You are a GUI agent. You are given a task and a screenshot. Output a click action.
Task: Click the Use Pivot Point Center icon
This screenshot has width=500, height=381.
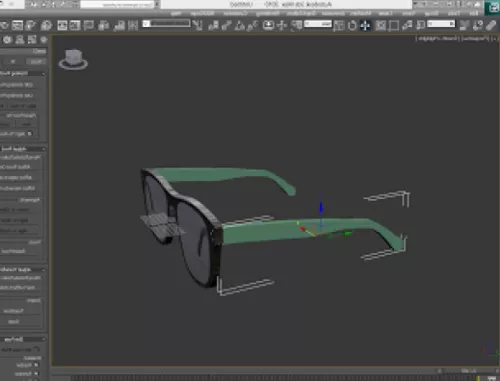coord(296,25)
